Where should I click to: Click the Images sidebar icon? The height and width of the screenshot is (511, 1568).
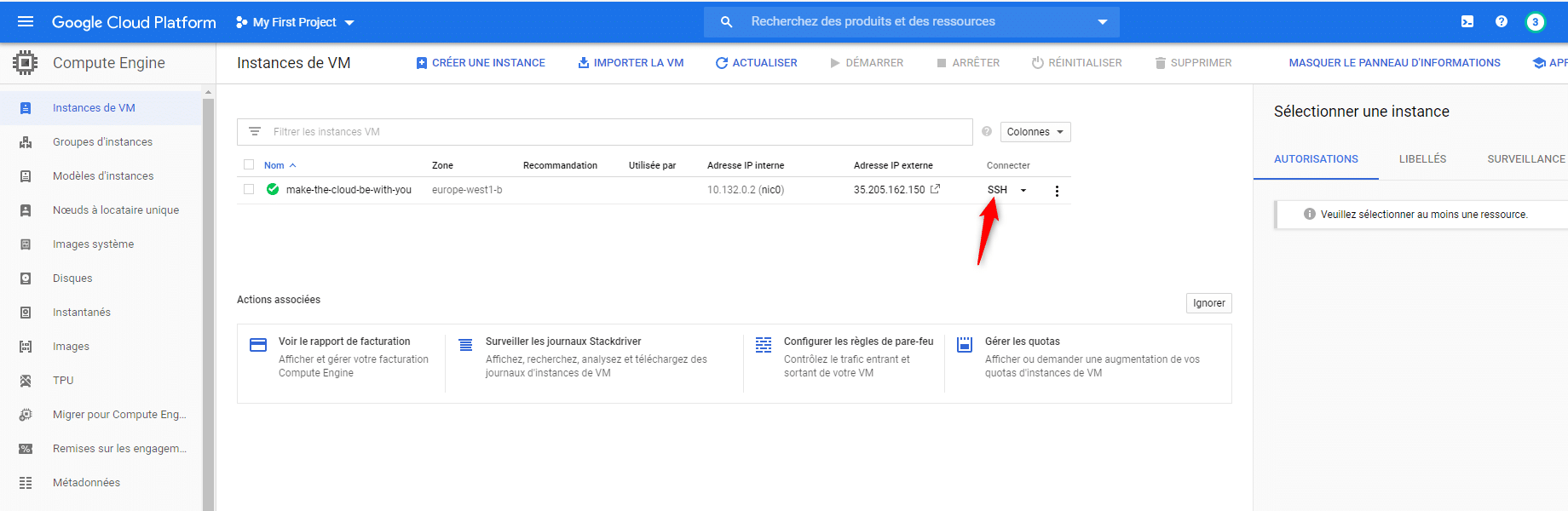coord(26,347)
